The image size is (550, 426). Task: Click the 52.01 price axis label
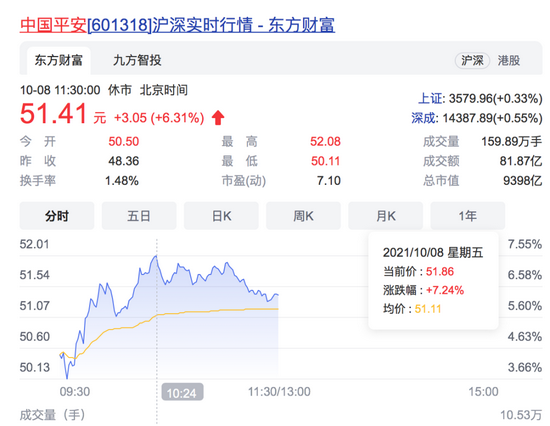[x=34, y=244]
